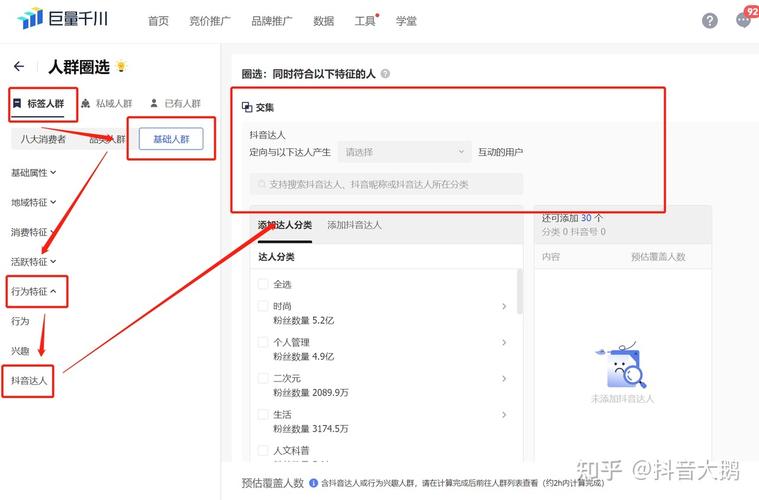Viewport: 759px width, 500px height.
Task: Open 竞价推广 in top navigation
Action: click(210, 21)
